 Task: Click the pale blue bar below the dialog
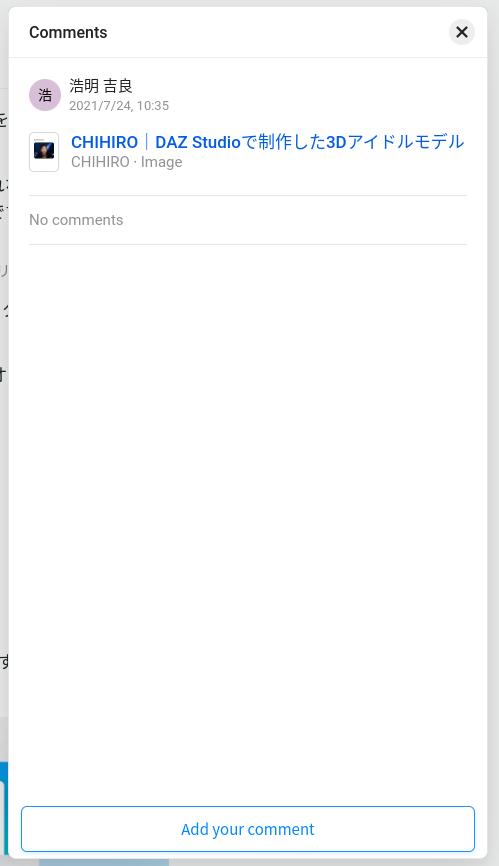click(x=104, y=862)
